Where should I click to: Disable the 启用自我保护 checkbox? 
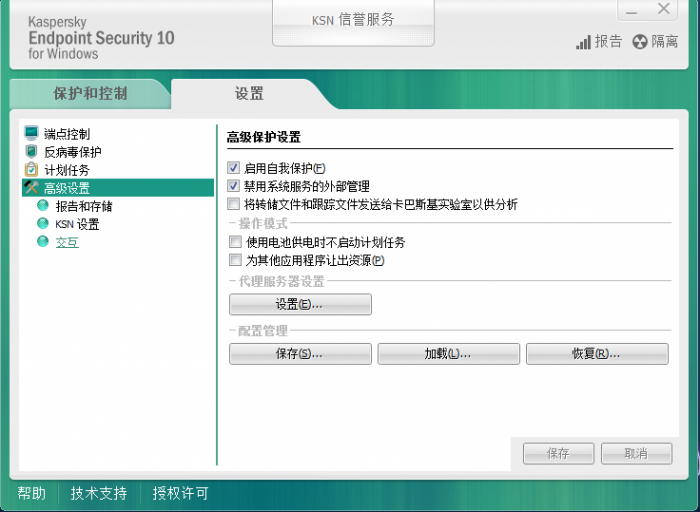(233, 168)
